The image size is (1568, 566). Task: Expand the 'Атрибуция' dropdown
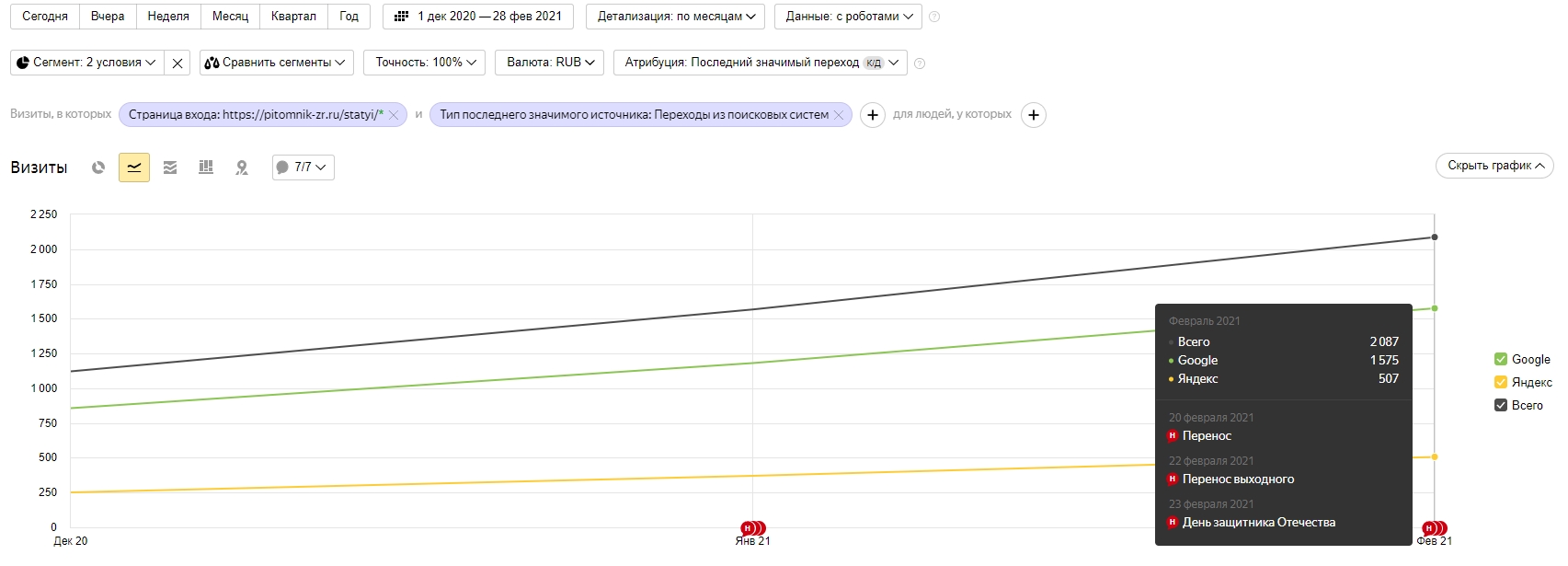pos(761,63)
